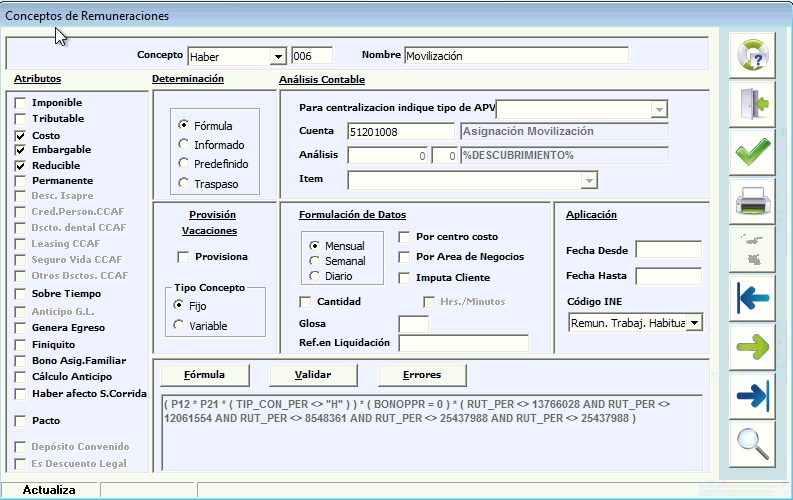Click the Fórmula button
This screenshot has height=500, width=793.
tap(204, 375)
